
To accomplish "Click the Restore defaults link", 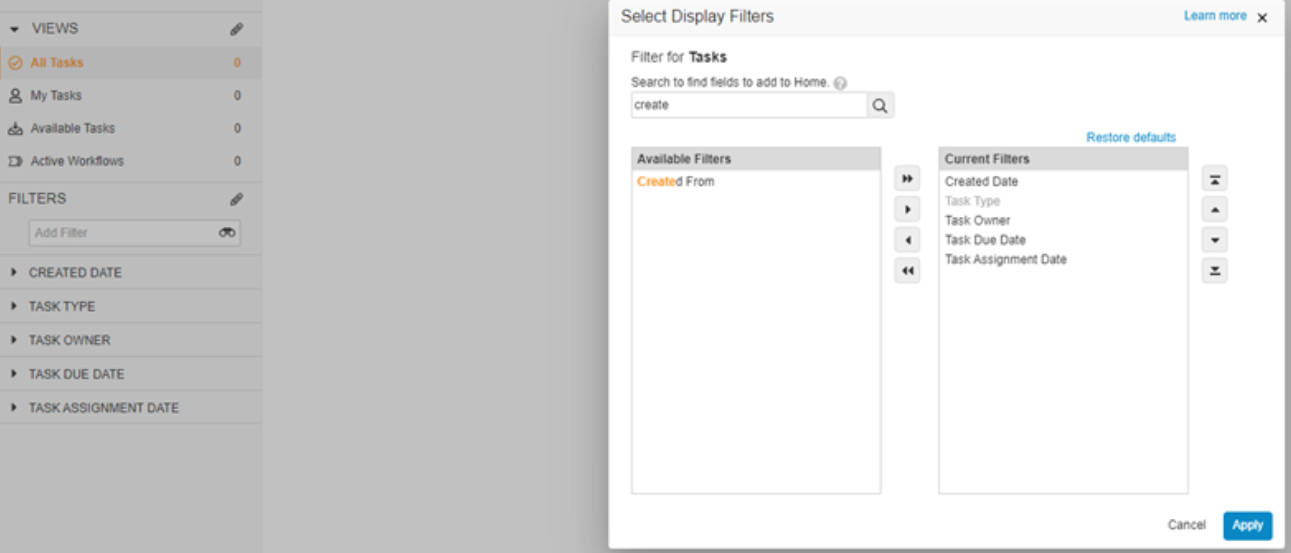I will tap(1131, 138).
